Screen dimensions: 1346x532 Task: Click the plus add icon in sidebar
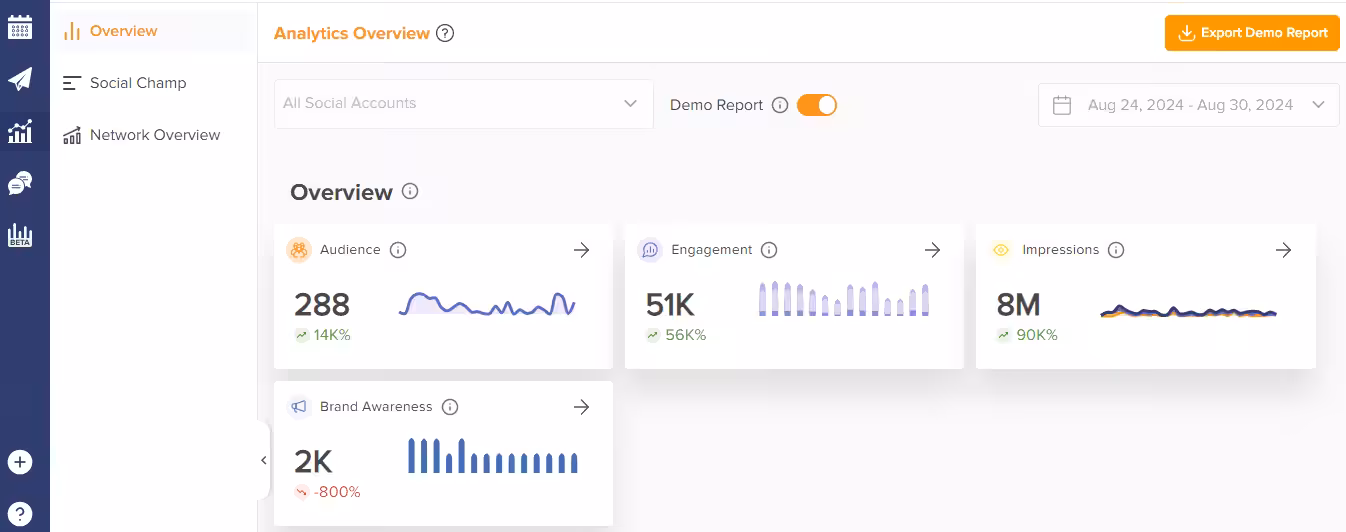tap(20, 462)
